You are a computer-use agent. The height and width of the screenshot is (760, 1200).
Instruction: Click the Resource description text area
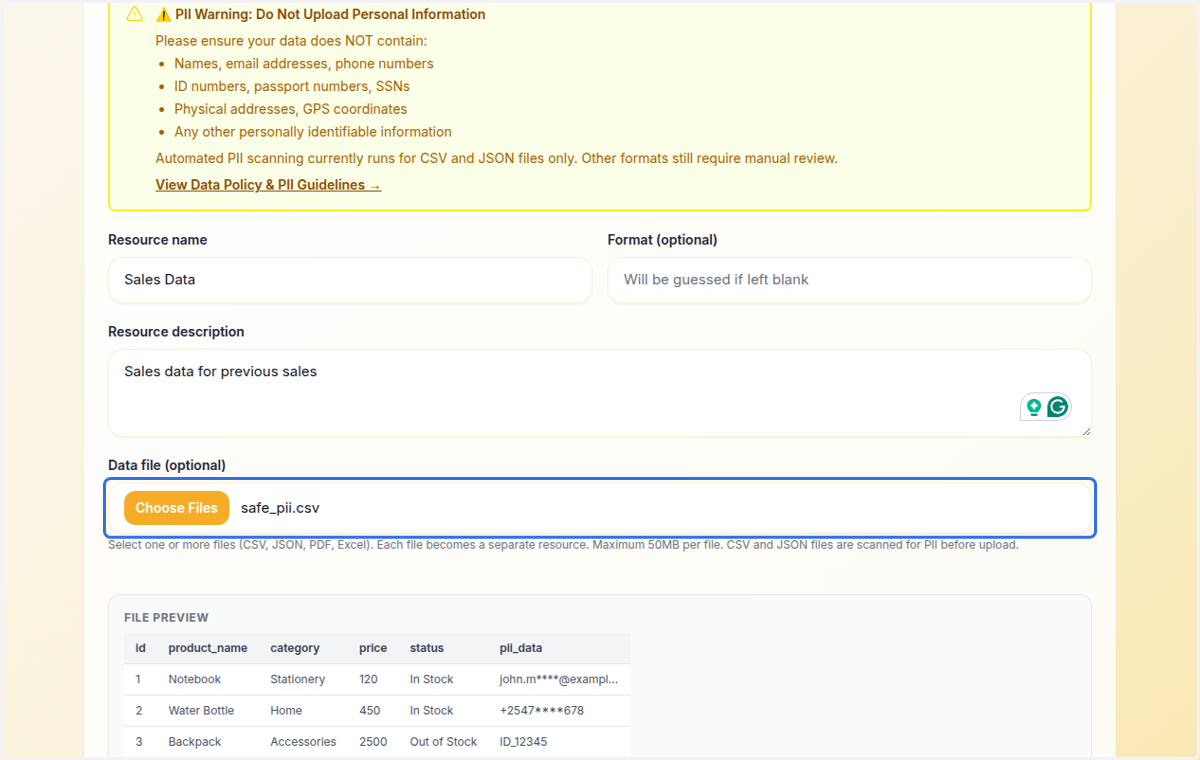pos(600,393)
